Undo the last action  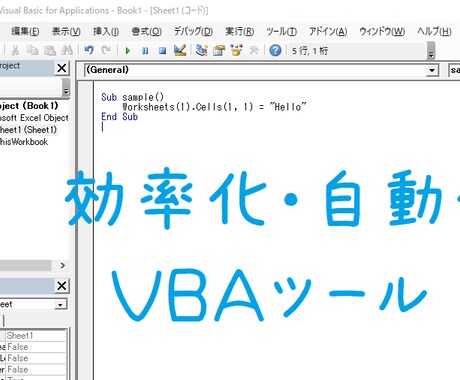click(89, 51)
